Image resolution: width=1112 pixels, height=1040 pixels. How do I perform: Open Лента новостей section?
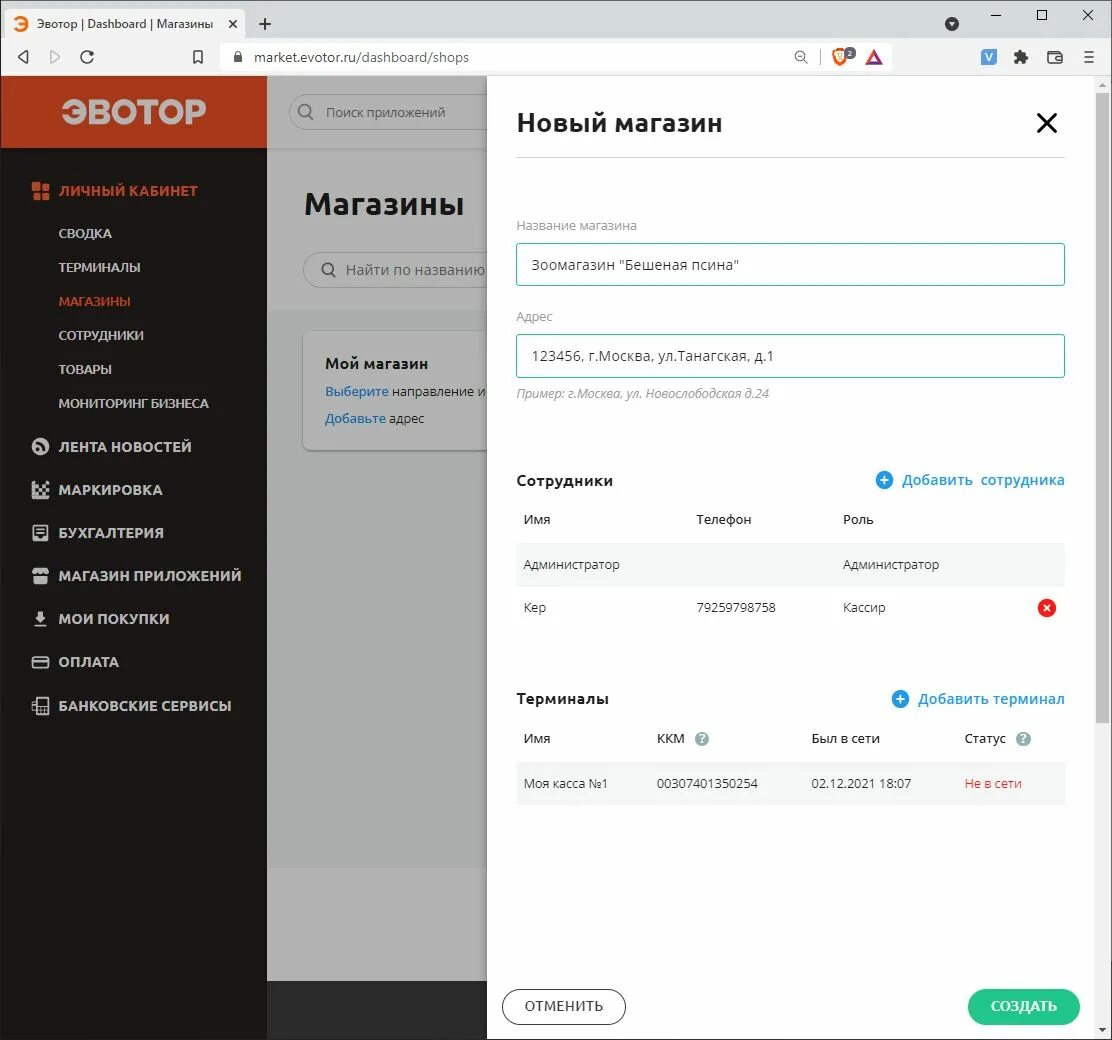pyautogui.click(x=125, y=447)
